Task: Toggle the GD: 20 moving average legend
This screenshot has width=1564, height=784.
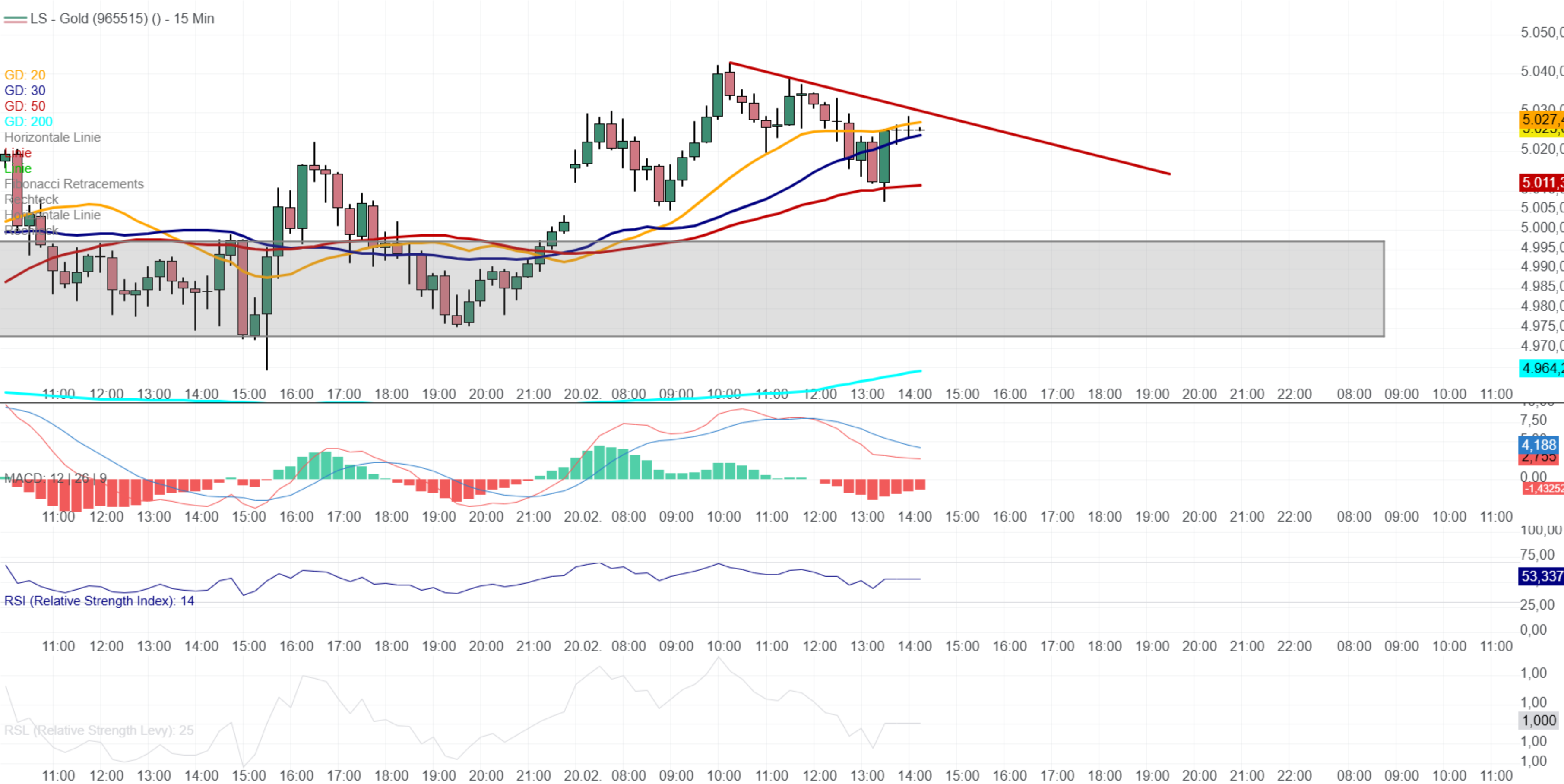Action: [x=25, y=75]
